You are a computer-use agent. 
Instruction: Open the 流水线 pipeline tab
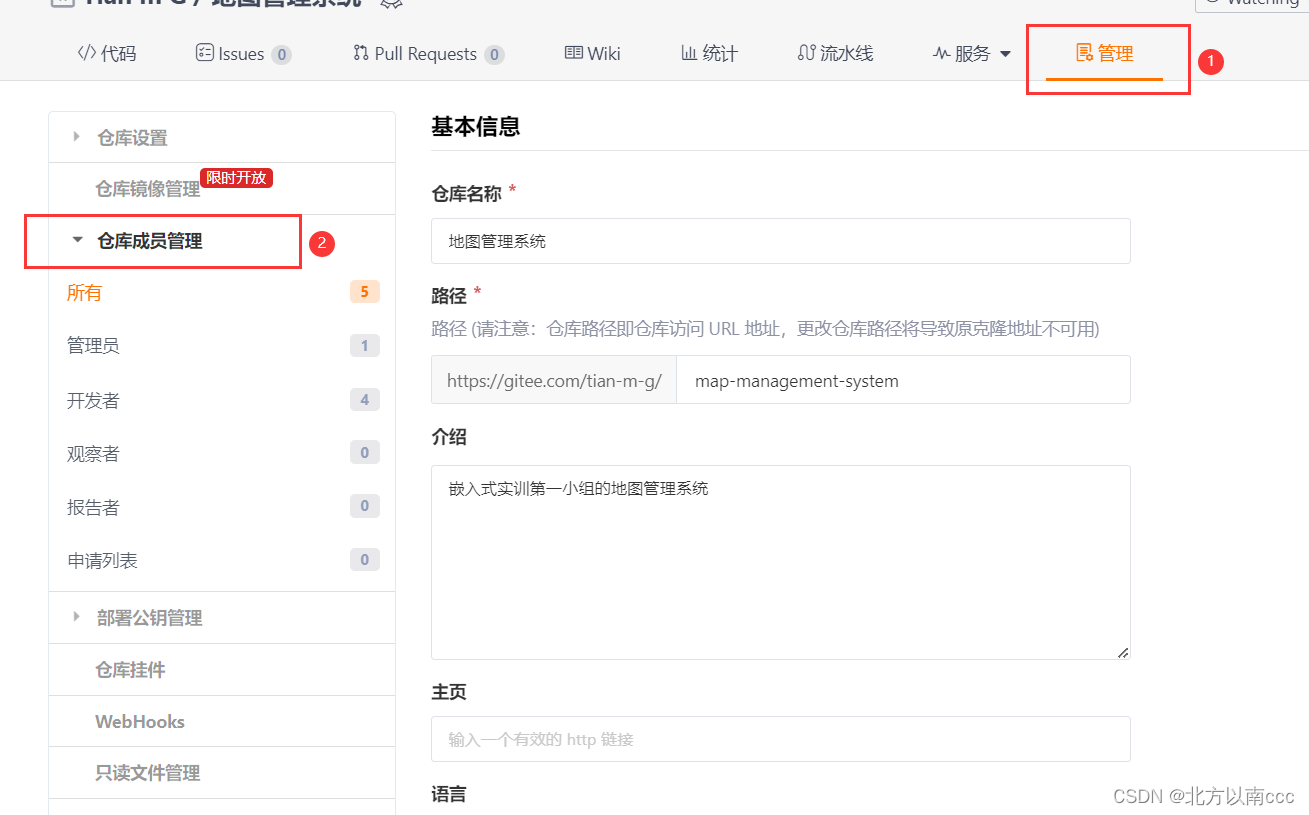835,53
